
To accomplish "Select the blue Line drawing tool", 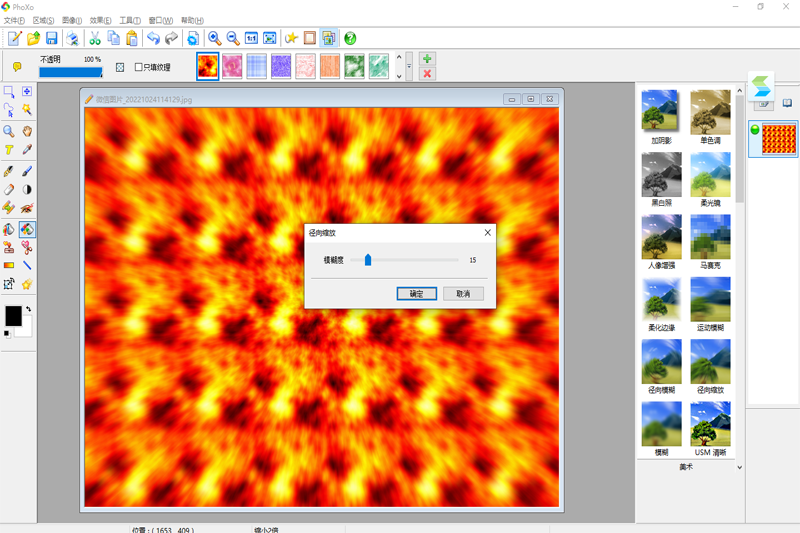I will pyautogui.click(x=27, y=265).
